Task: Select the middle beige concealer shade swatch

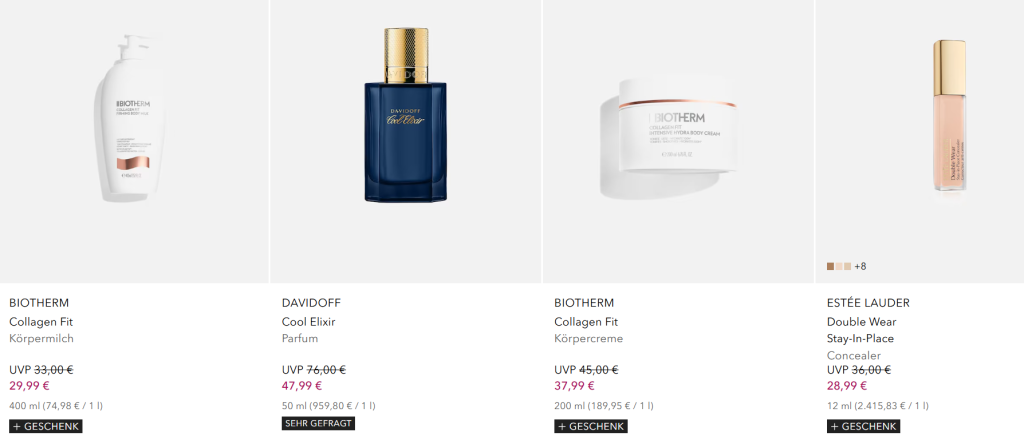Action: [839, 266]
